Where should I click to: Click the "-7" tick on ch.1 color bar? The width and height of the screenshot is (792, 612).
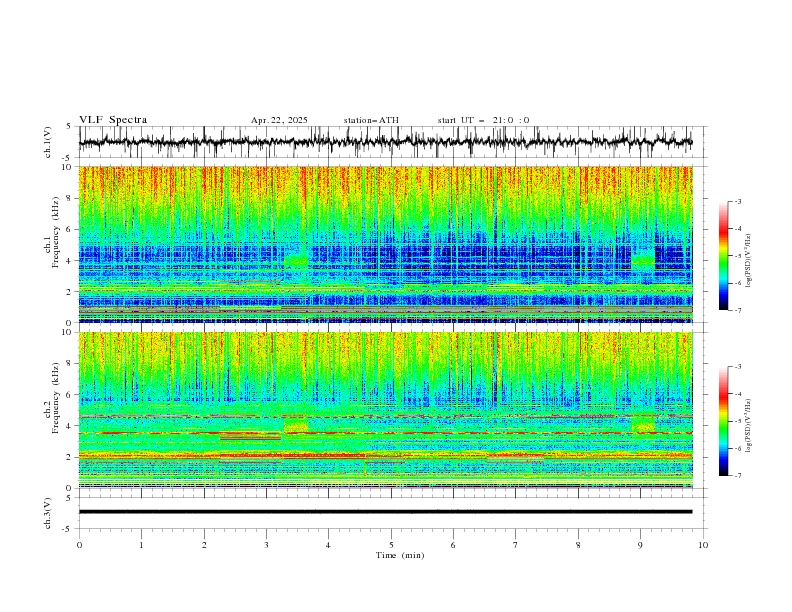tap(737, 310)
